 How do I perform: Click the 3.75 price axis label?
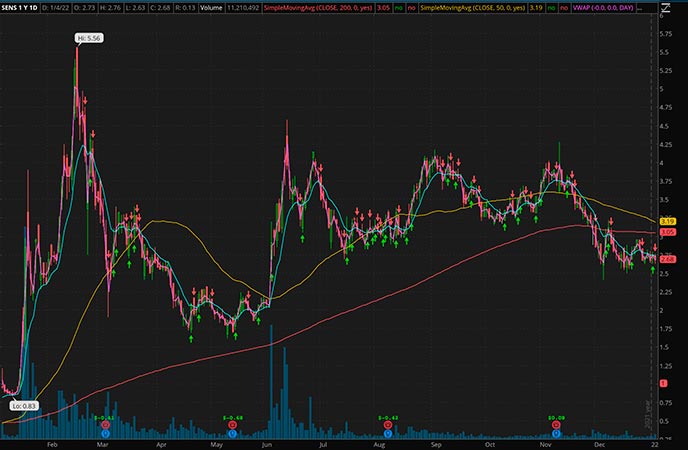(x=665, y=182)
